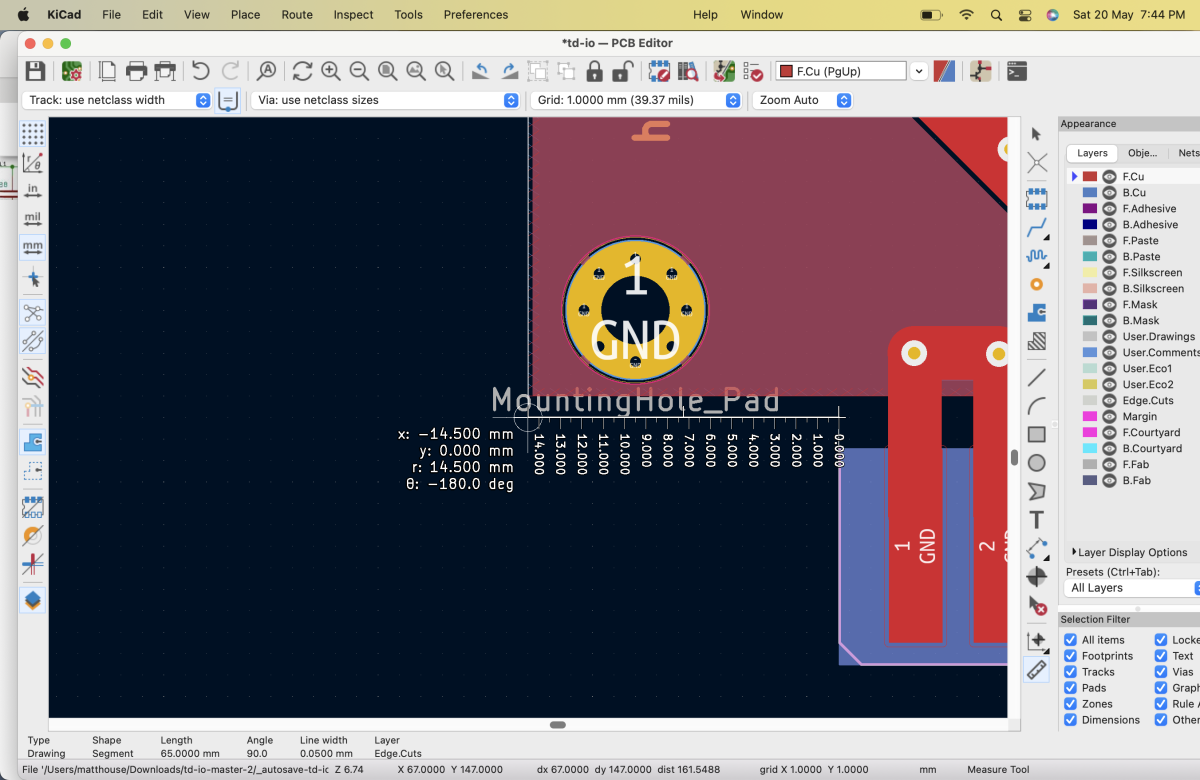
Task: Click the GND mounting hole pad
Action: pyautogui.click(x=636, y=311)
